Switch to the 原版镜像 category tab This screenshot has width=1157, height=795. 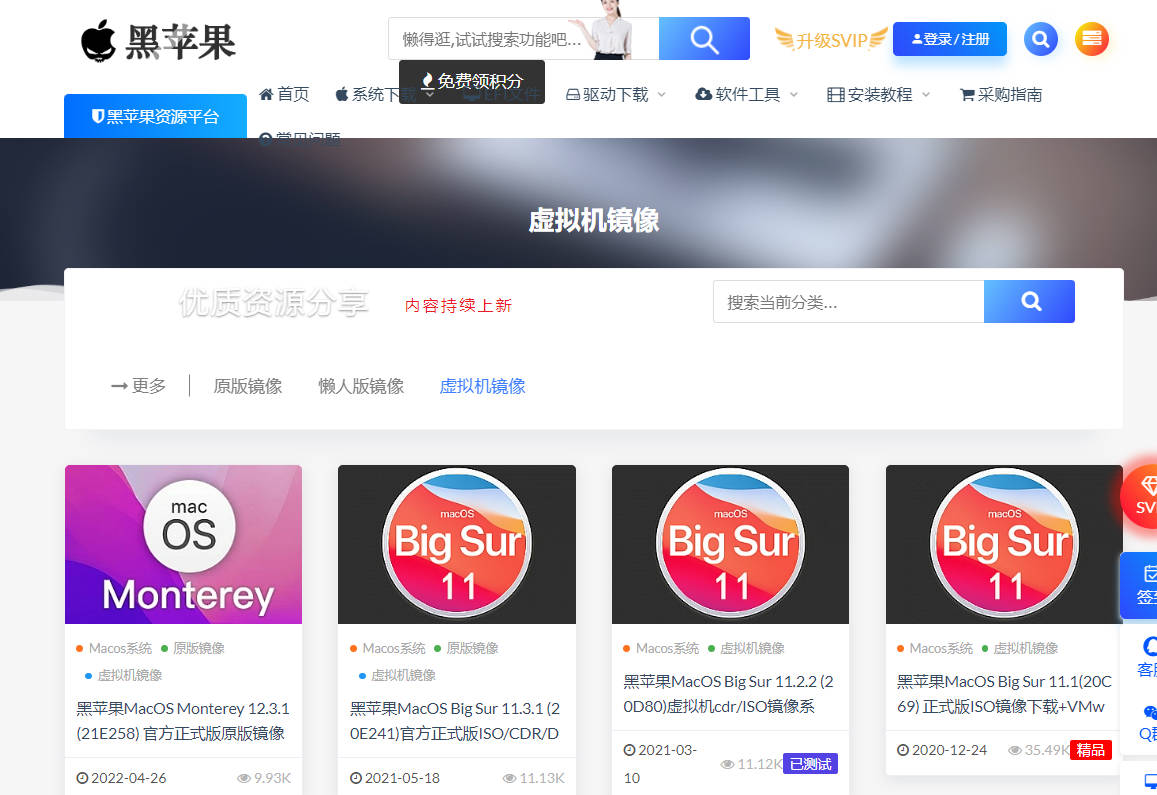(x=247, y=386)
